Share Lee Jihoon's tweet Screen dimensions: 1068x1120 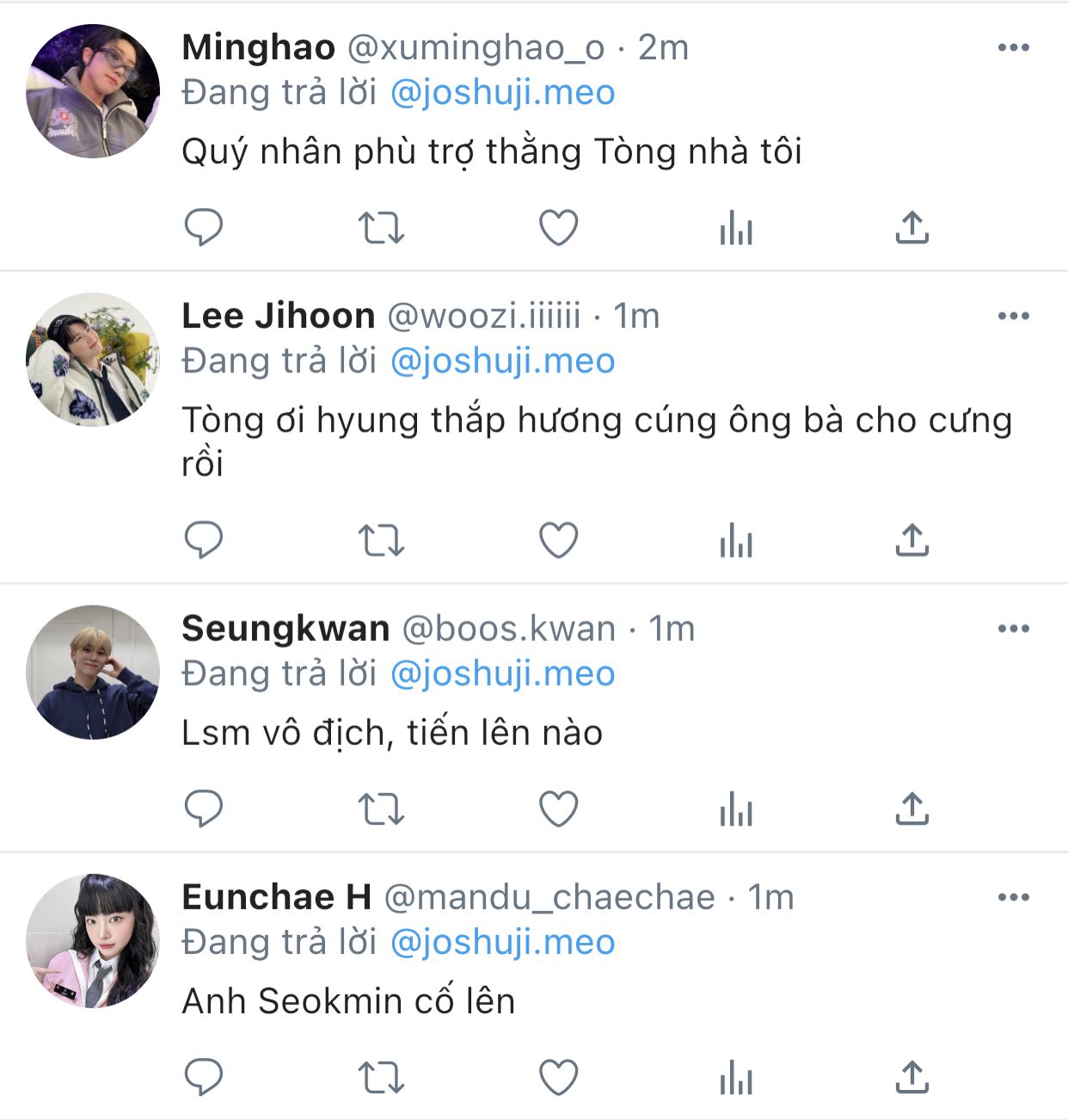pos(912,540)
